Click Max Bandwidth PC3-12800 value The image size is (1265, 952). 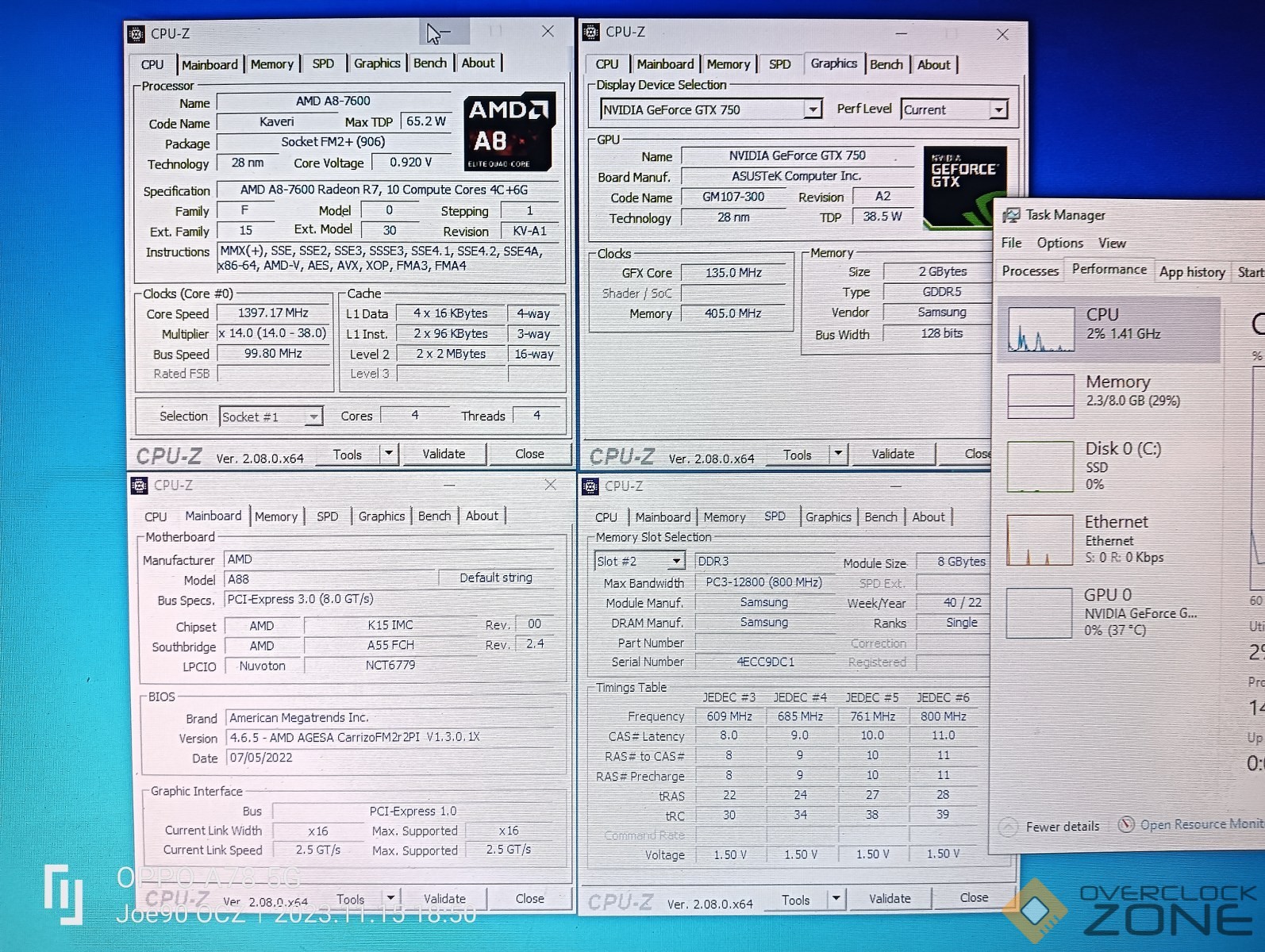(764, 582)
